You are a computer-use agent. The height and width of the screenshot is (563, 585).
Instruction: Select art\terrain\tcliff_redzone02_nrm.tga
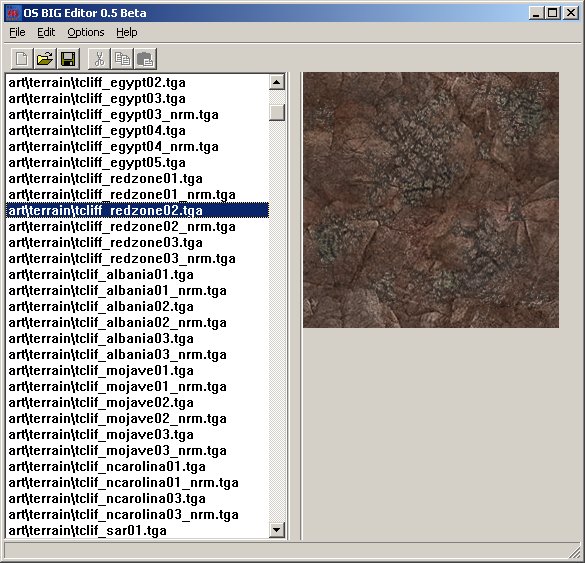137,226
